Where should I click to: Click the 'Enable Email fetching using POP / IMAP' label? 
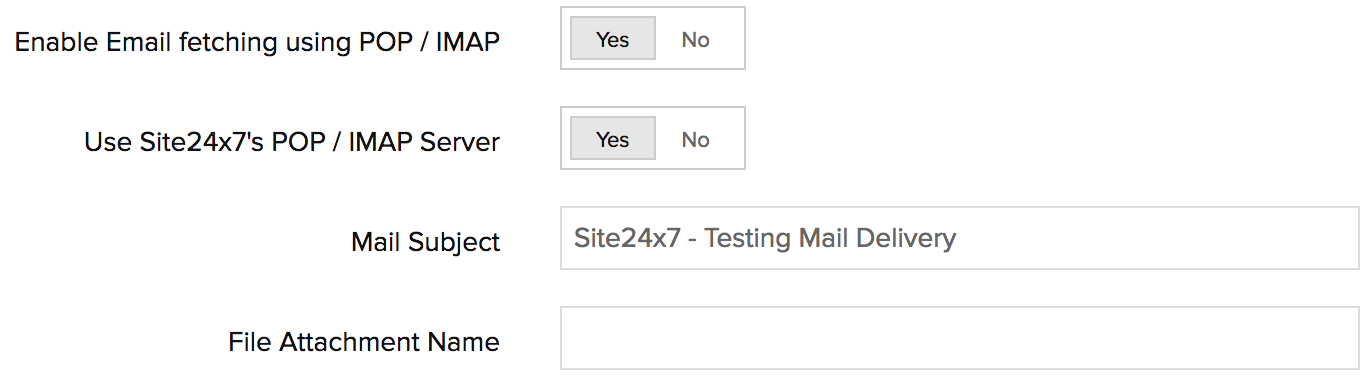tap(257, 42)
